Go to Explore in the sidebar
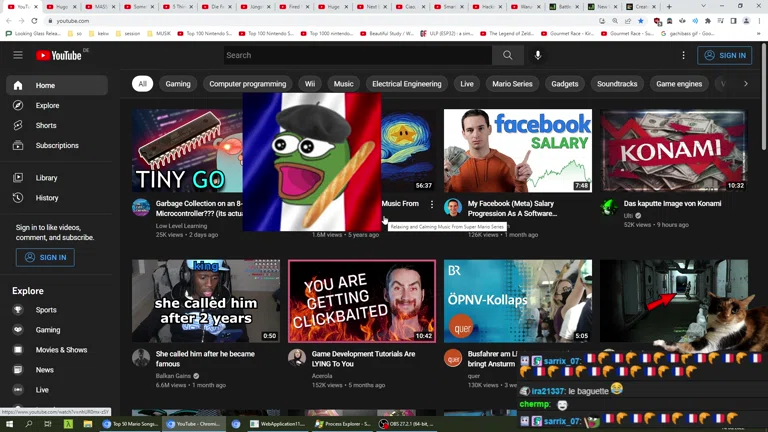Viewport: 768px width, 432px height. pos(47,105)
